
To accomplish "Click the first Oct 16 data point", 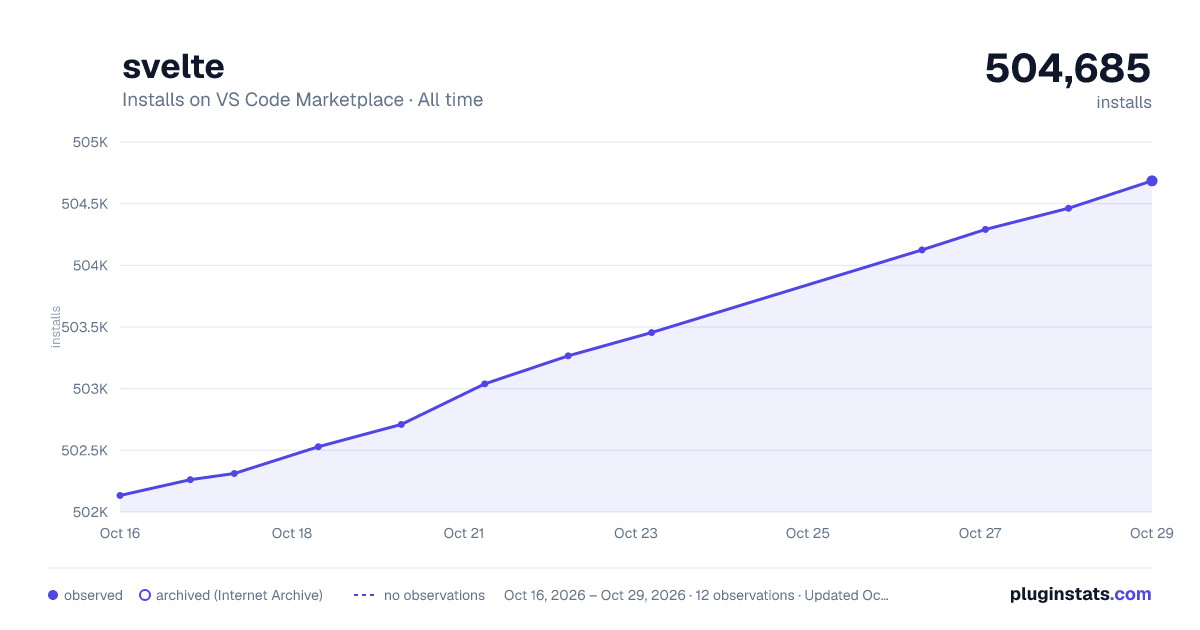I will [x=120, y=495].
